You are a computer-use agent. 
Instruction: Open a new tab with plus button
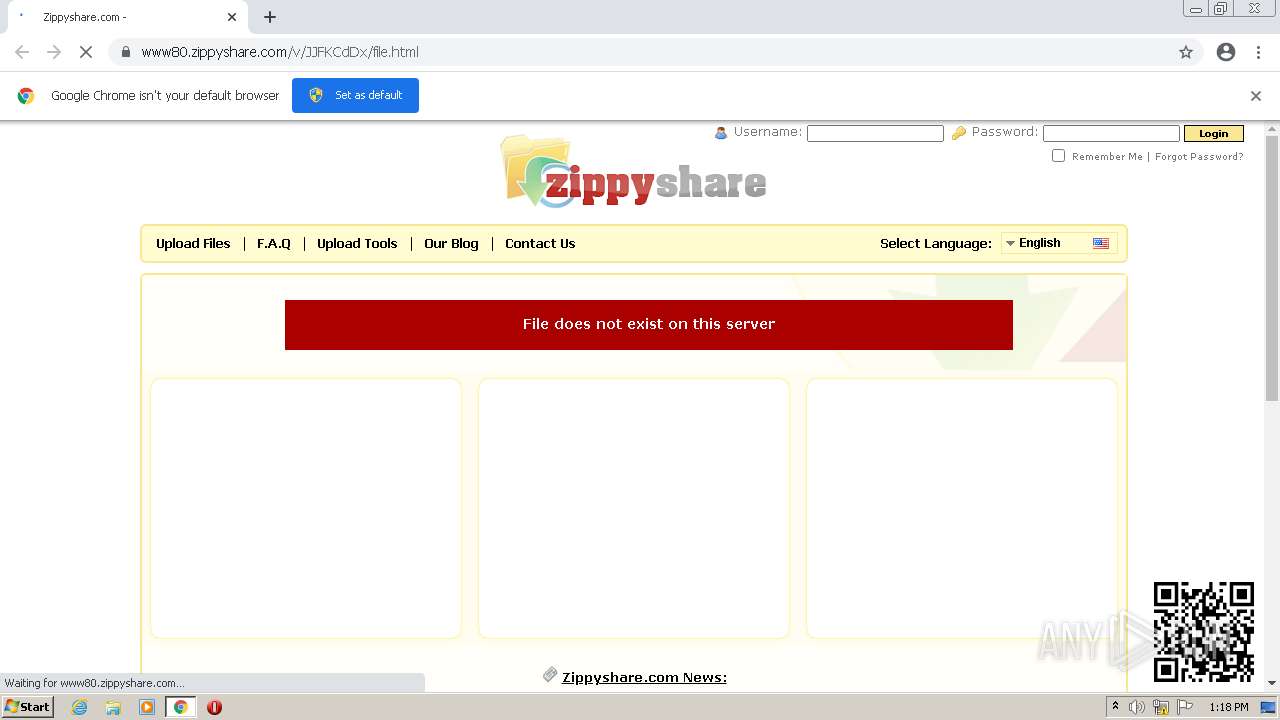click(270, 17)
